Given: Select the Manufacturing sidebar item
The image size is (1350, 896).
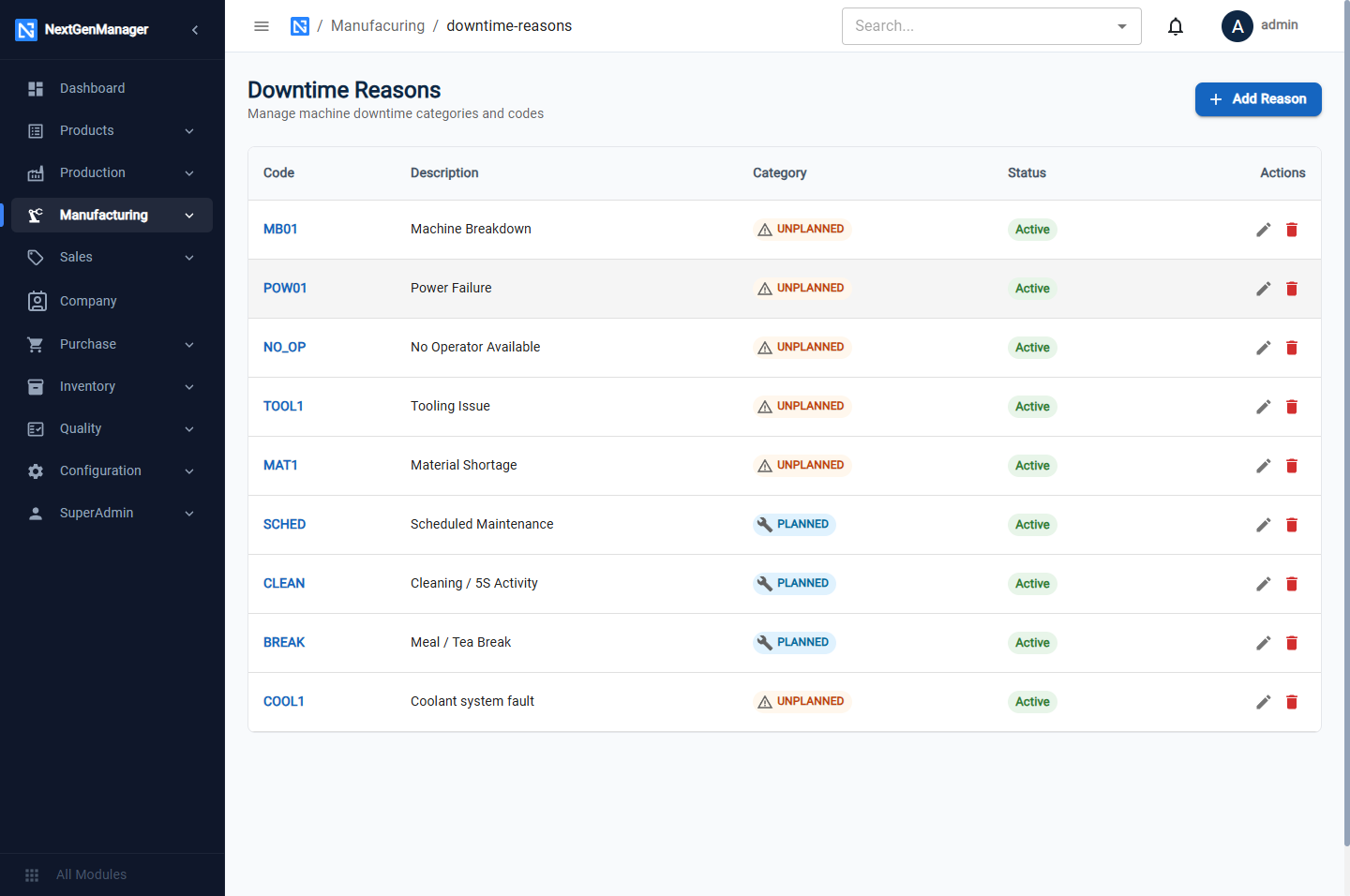Looking at the screenshot, I should pos(112,215).
